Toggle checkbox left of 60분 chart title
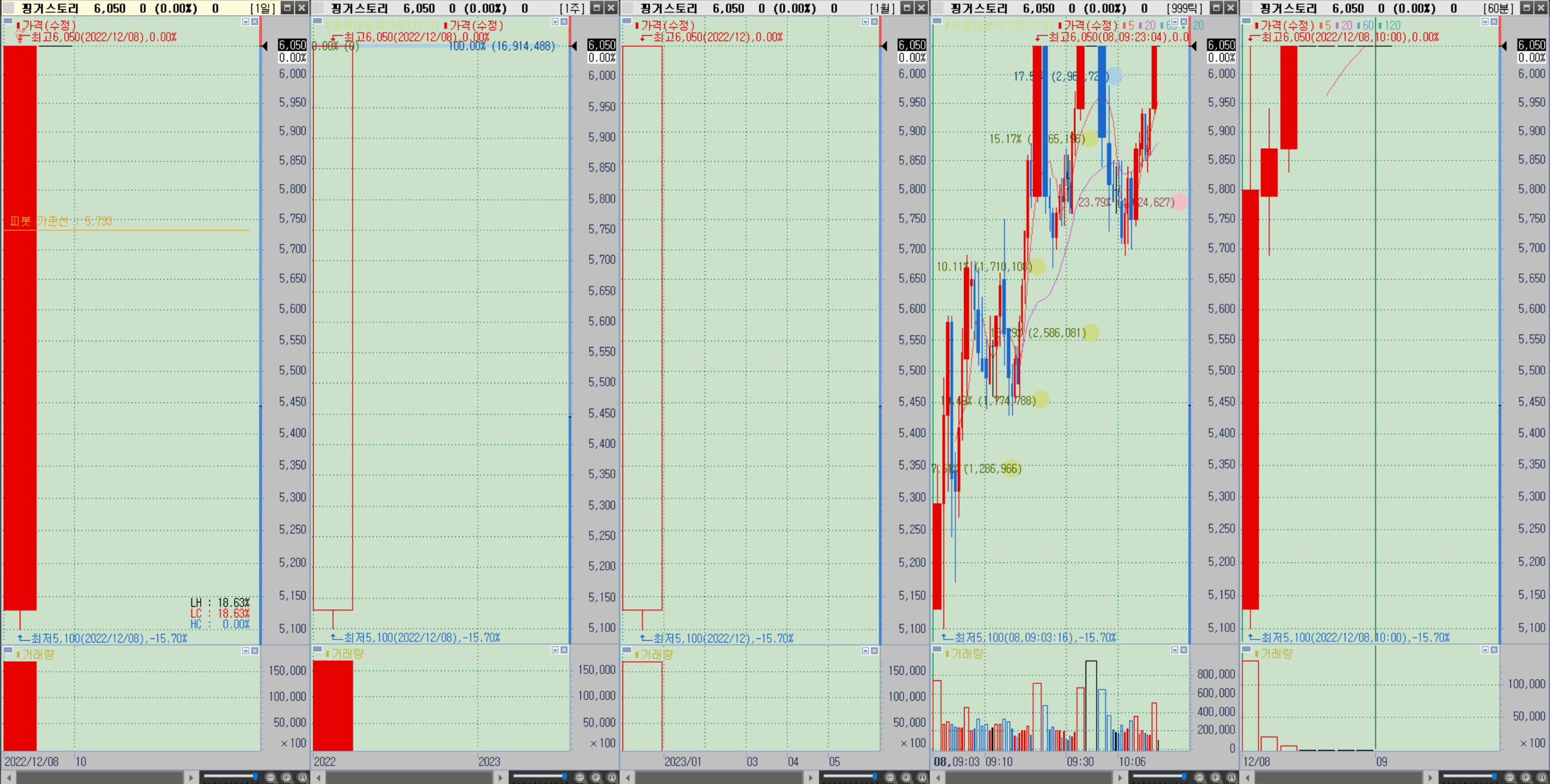 tap(1247, 8)
